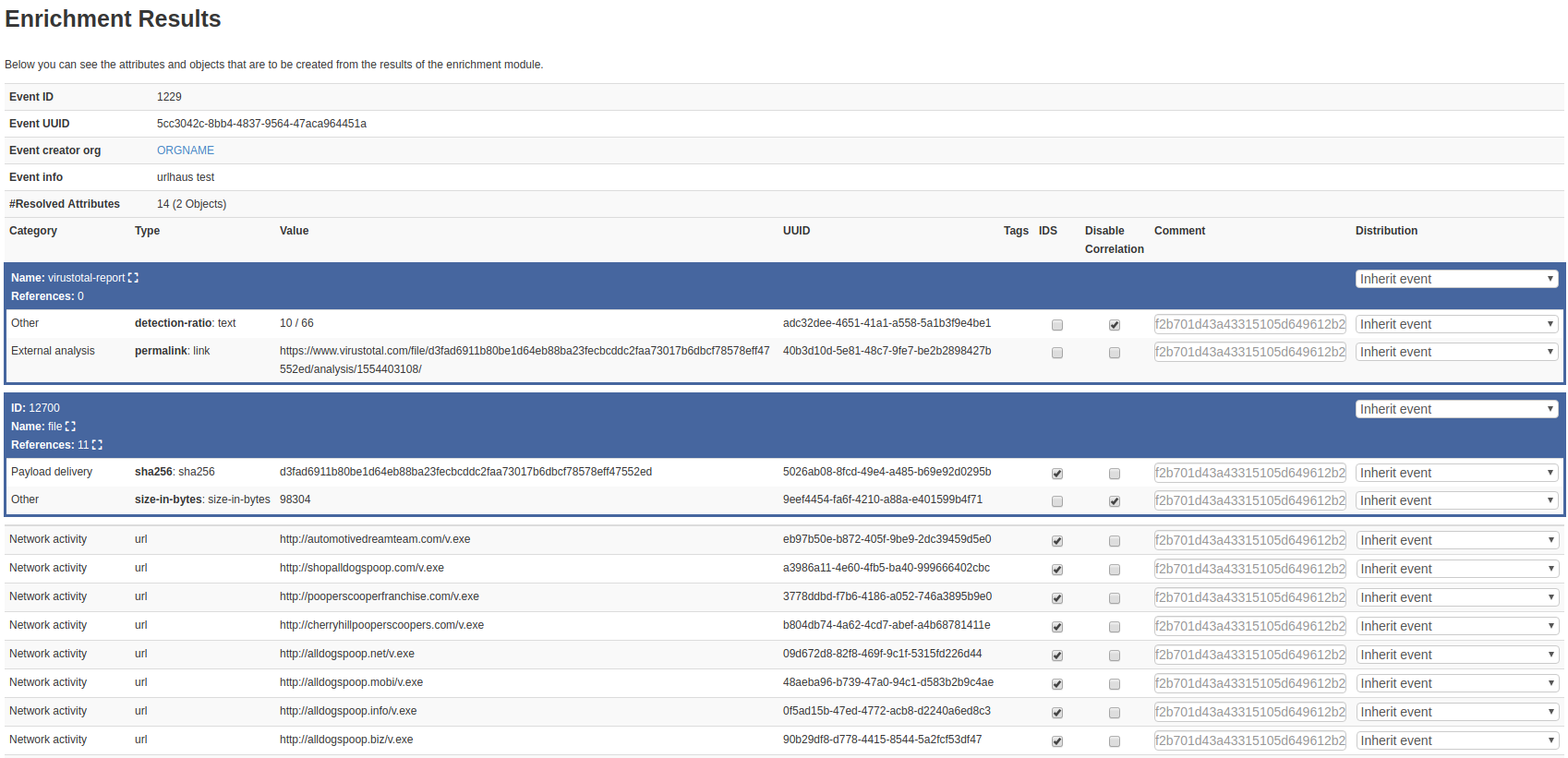This screenshot has width=1568, height=758.
Task: Open distribution dropdown for shopalldogspoop.com url
Action: click(1456, 569)
